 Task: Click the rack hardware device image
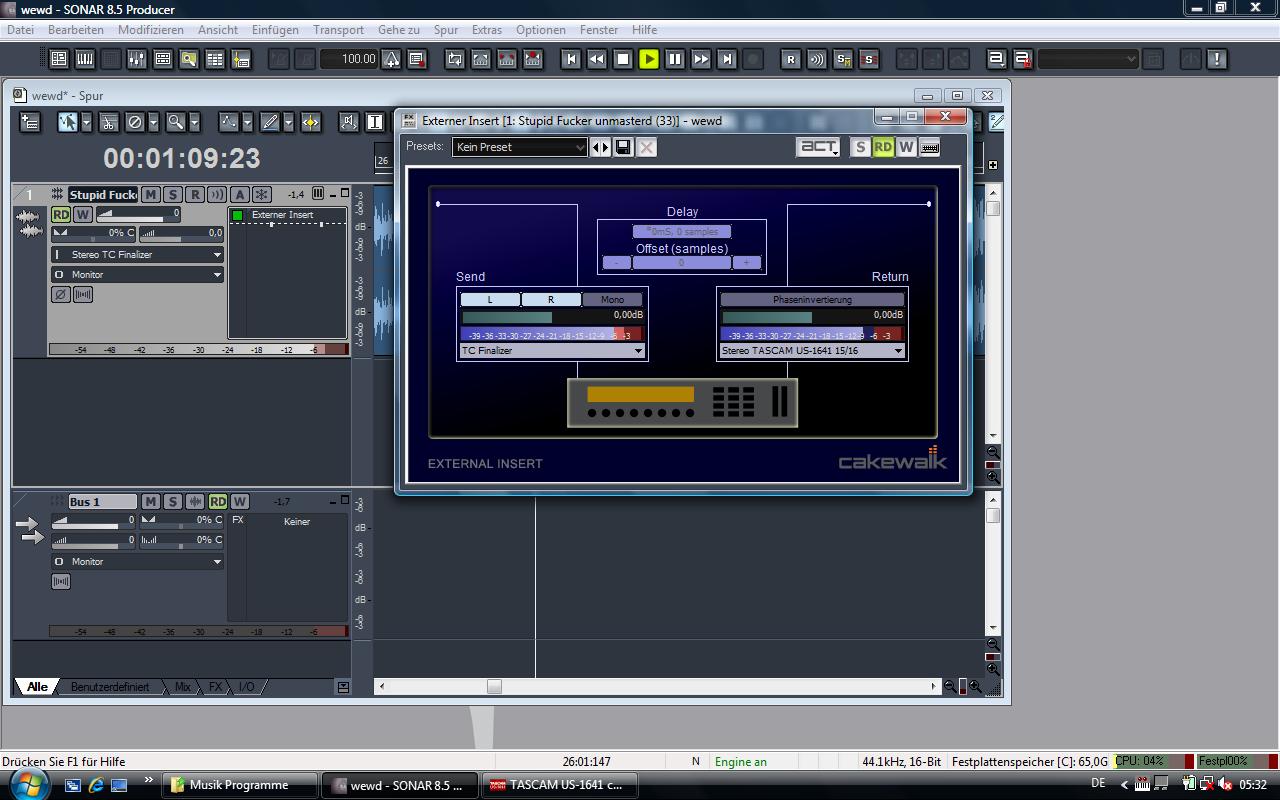682,403
